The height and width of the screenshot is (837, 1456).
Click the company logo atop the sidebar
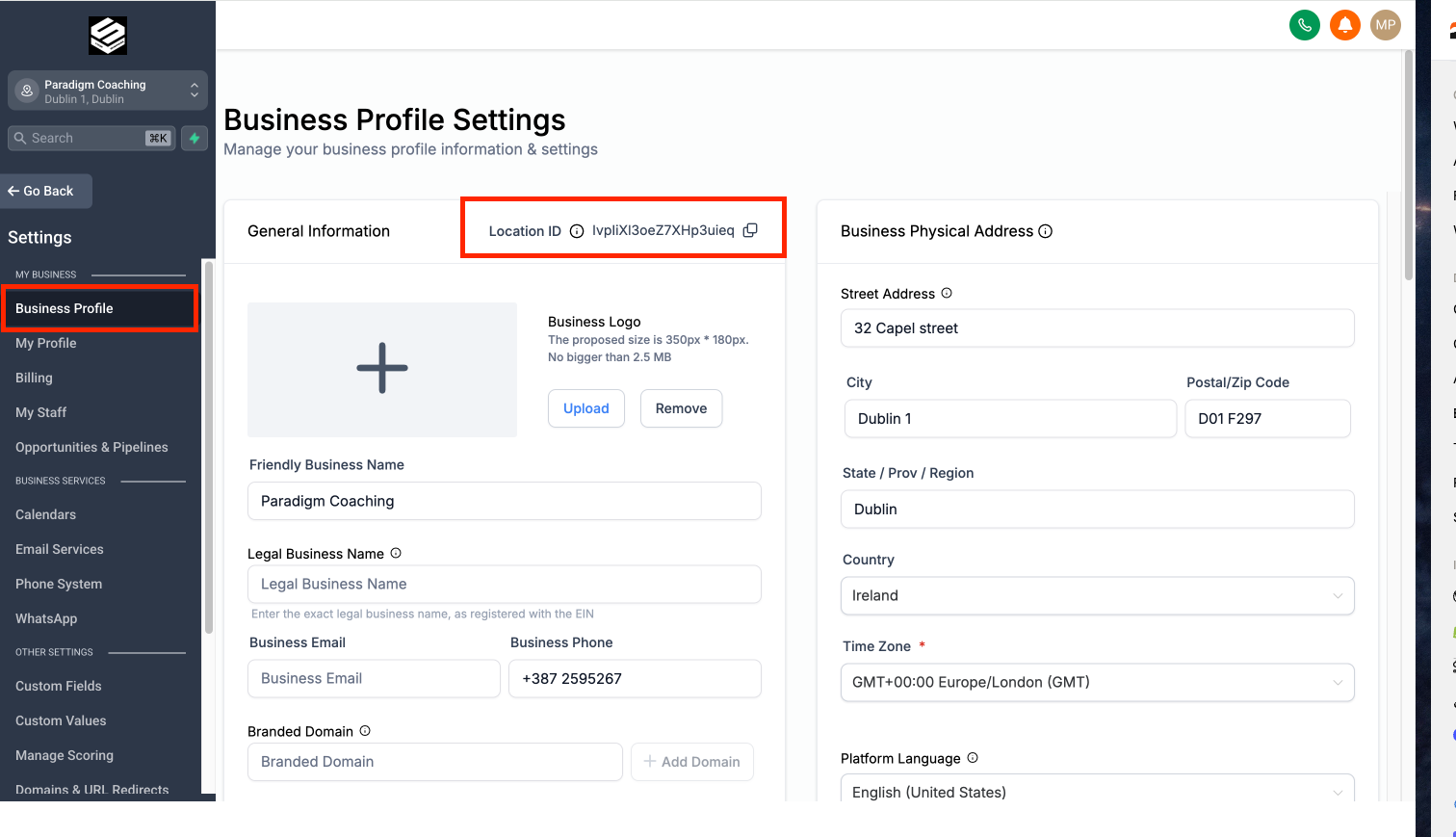[107, 36]
